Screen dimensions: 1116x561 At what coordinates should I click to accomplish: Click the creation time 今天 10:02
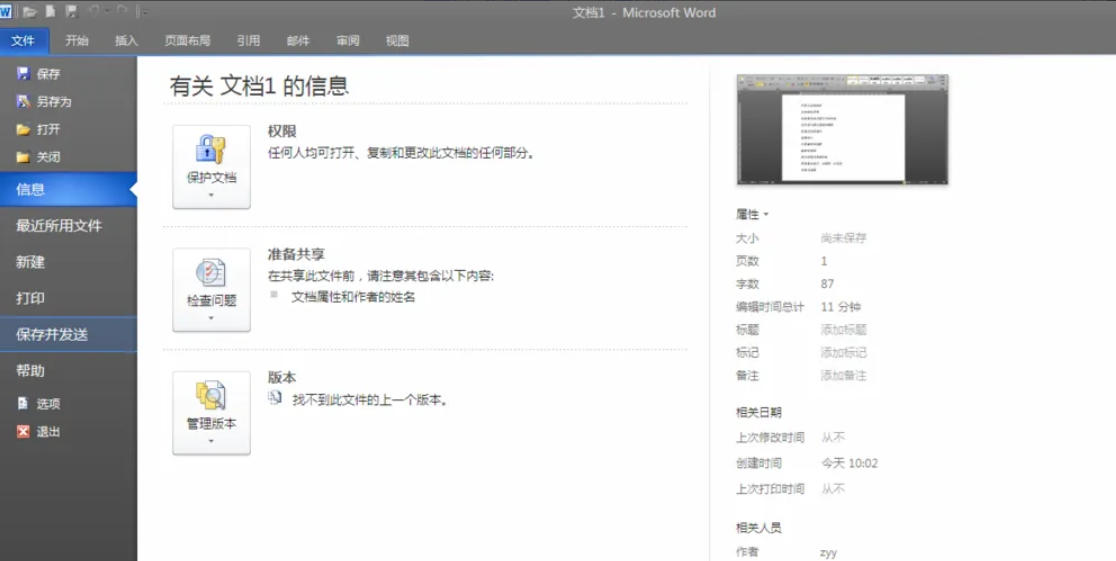[850, 463]
